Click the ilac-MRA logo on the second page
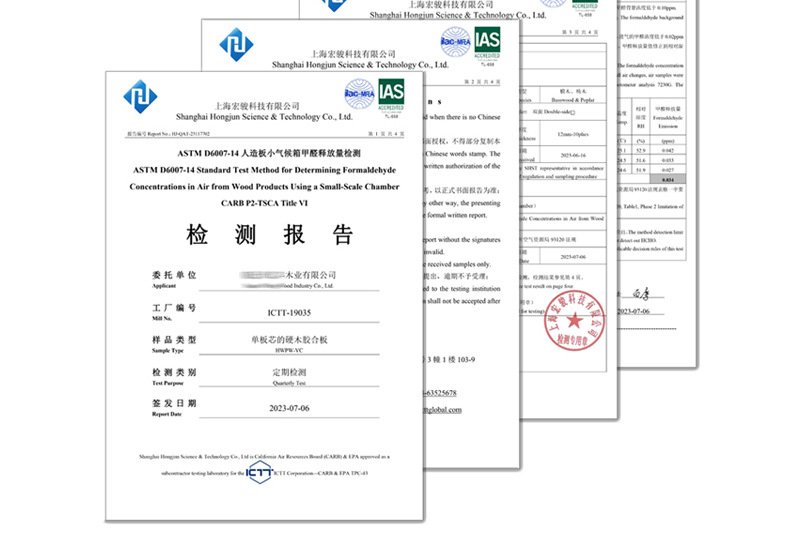Image resolution: width=800 pixels, height=546 pixels. 456,42
